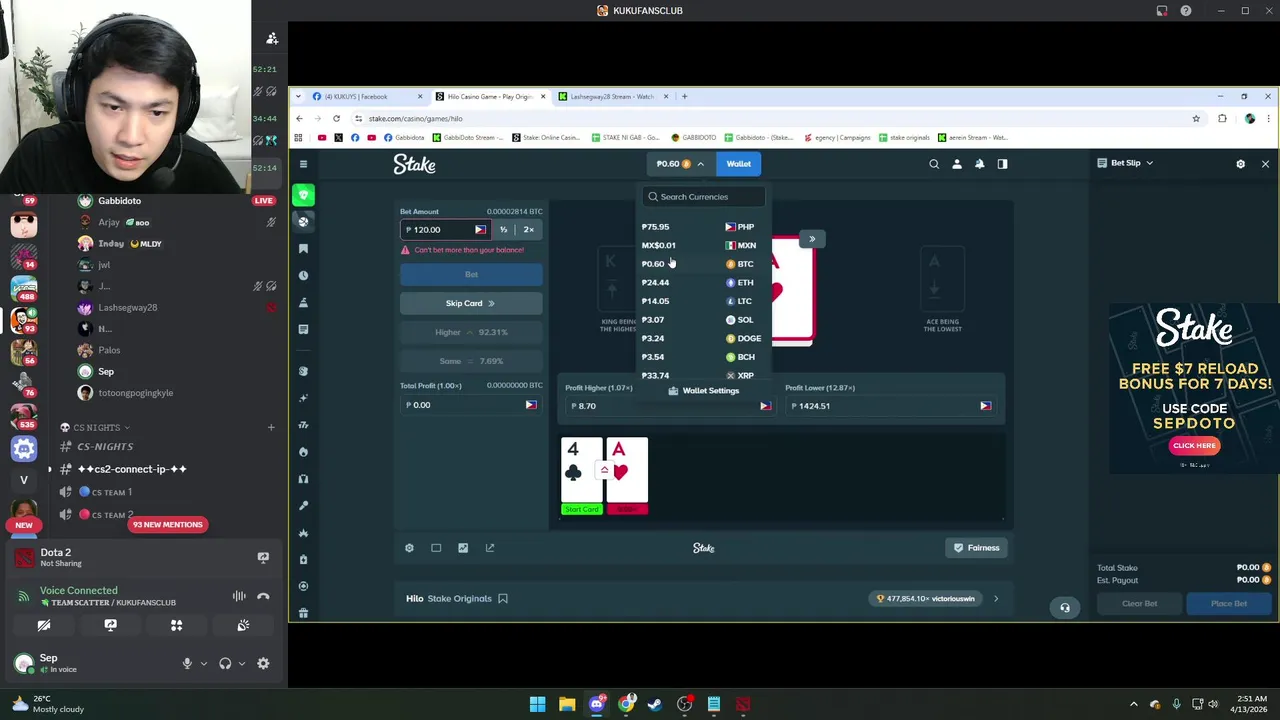The image size is (1280, 720).
Task: Click Clear Bet in Bet Slip
Action: coord(1139,604)
